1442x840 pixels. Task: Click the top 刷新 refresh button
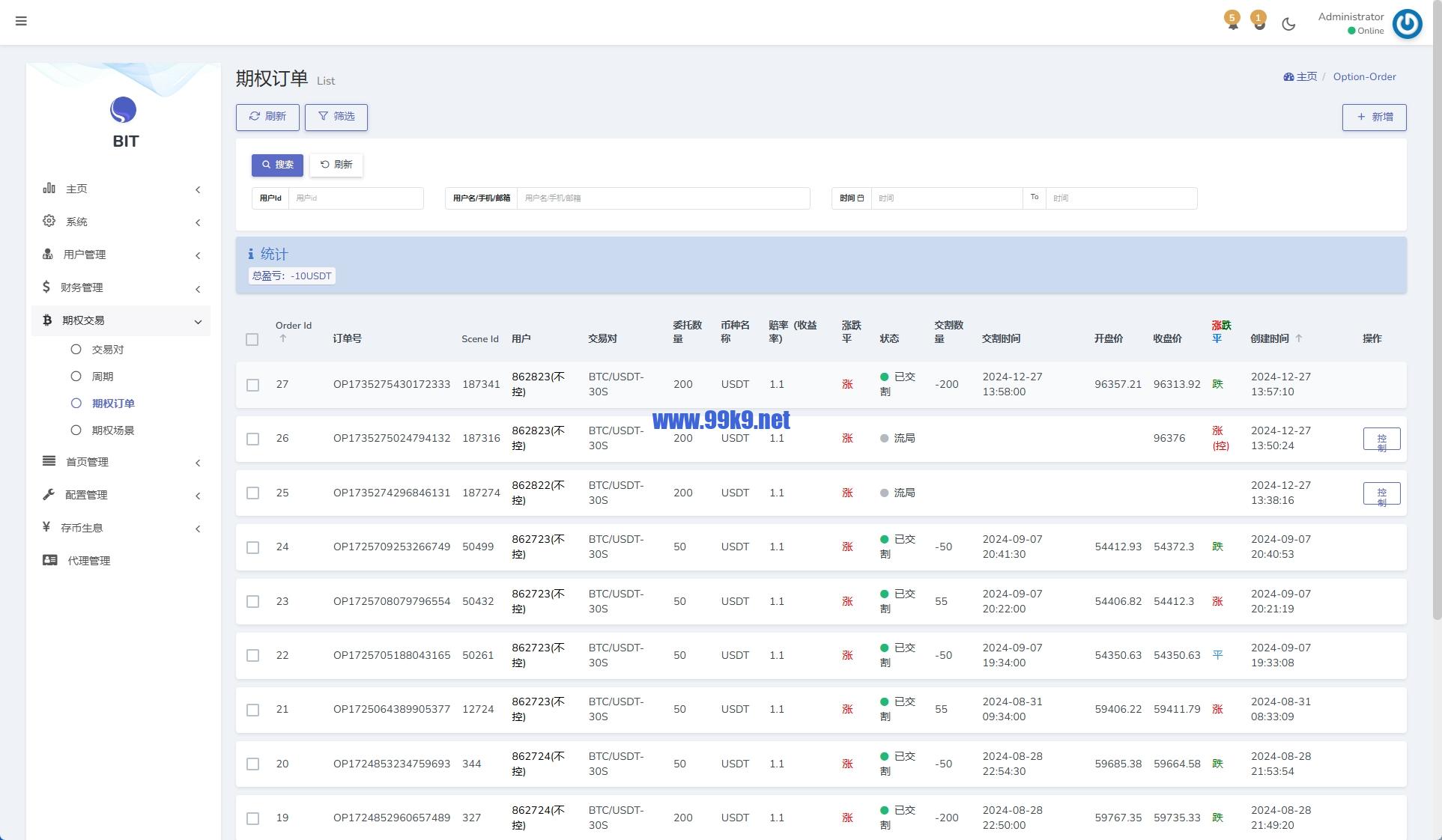point(267,117)
